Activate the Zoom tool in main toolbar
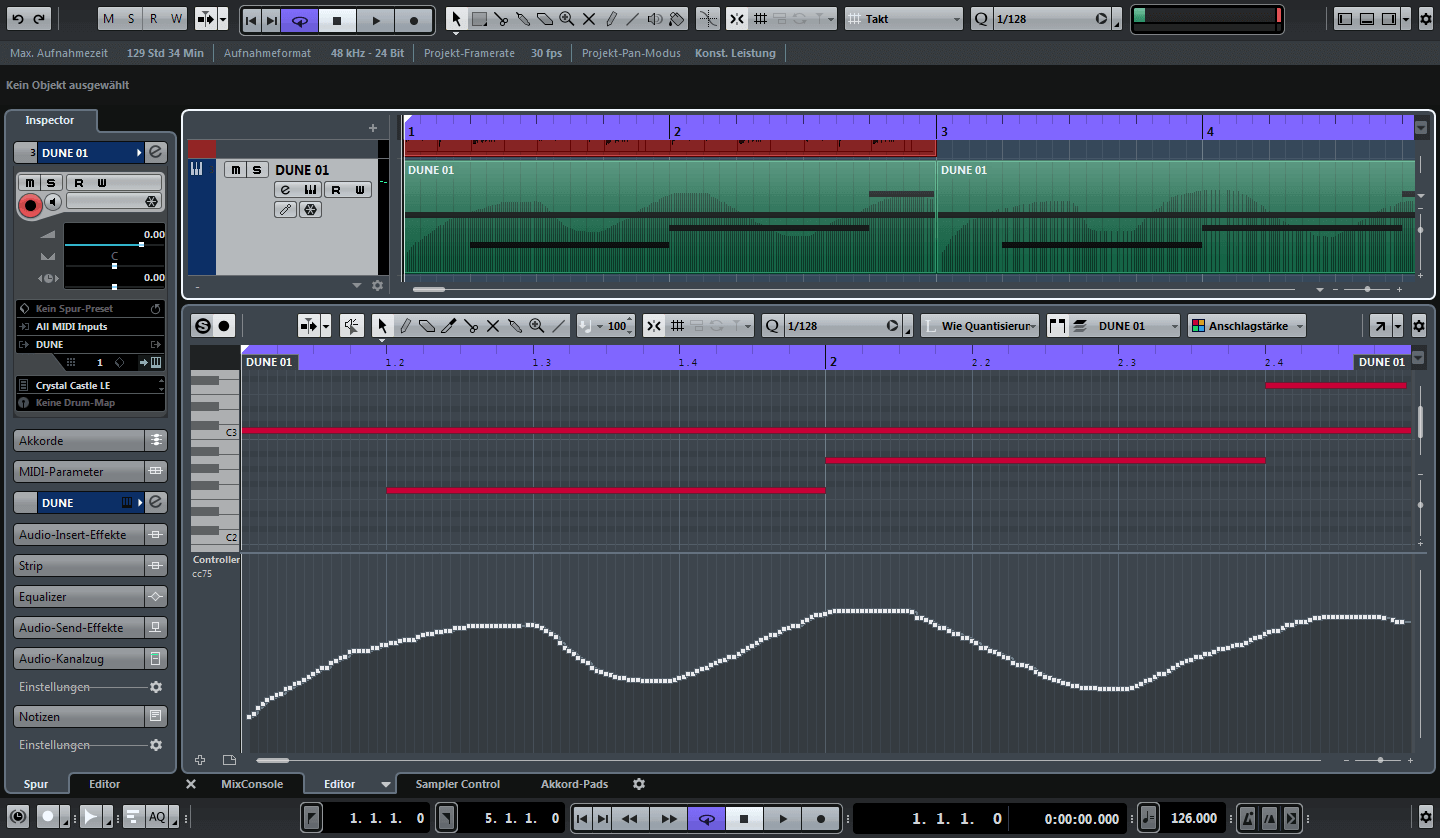Image resolution: width=1440 pixels, height=838 pixels. coord(567,19)
